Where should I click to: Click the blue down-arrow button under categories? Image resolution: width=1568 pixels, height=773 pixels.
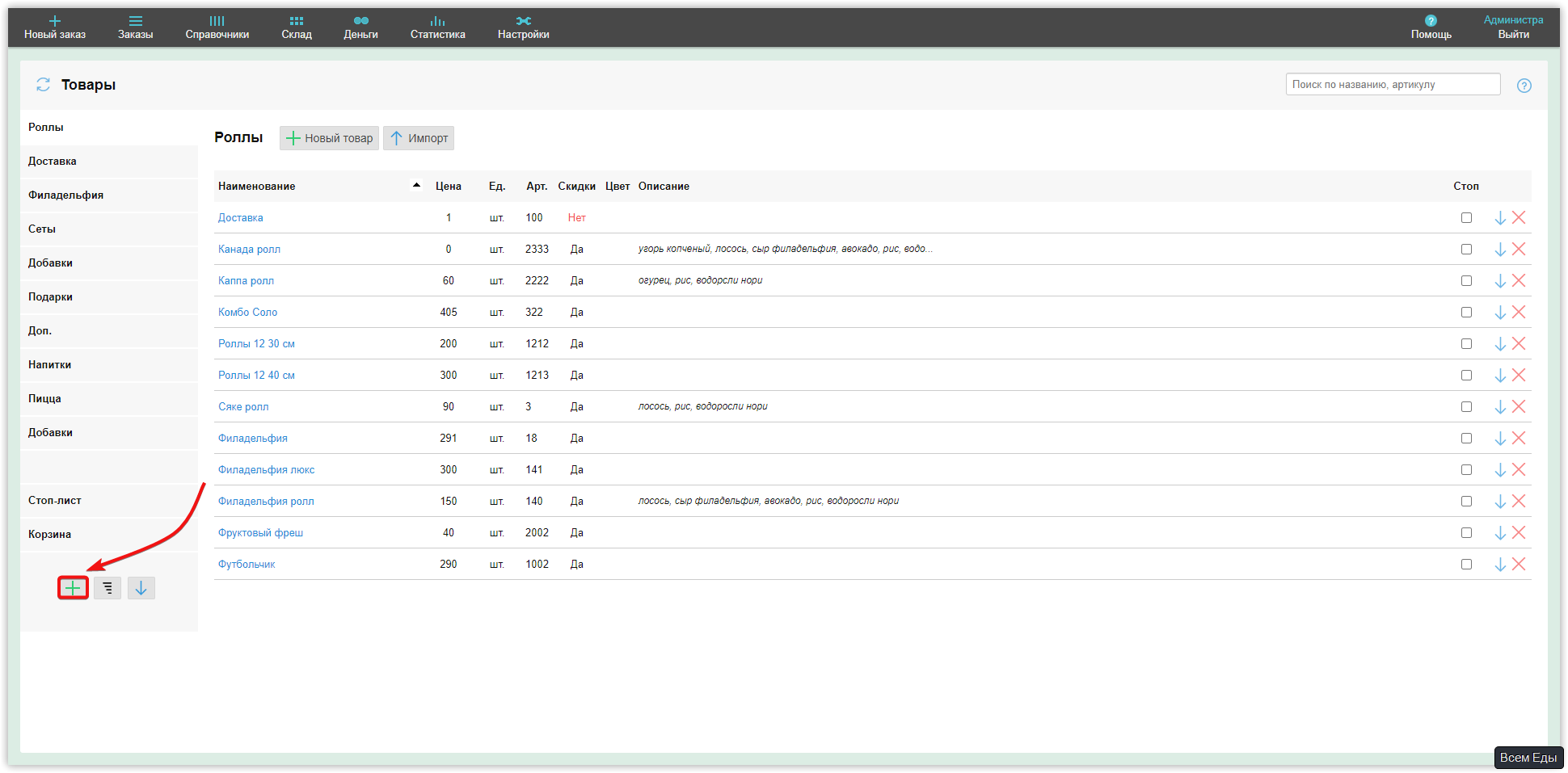point(141,588)
